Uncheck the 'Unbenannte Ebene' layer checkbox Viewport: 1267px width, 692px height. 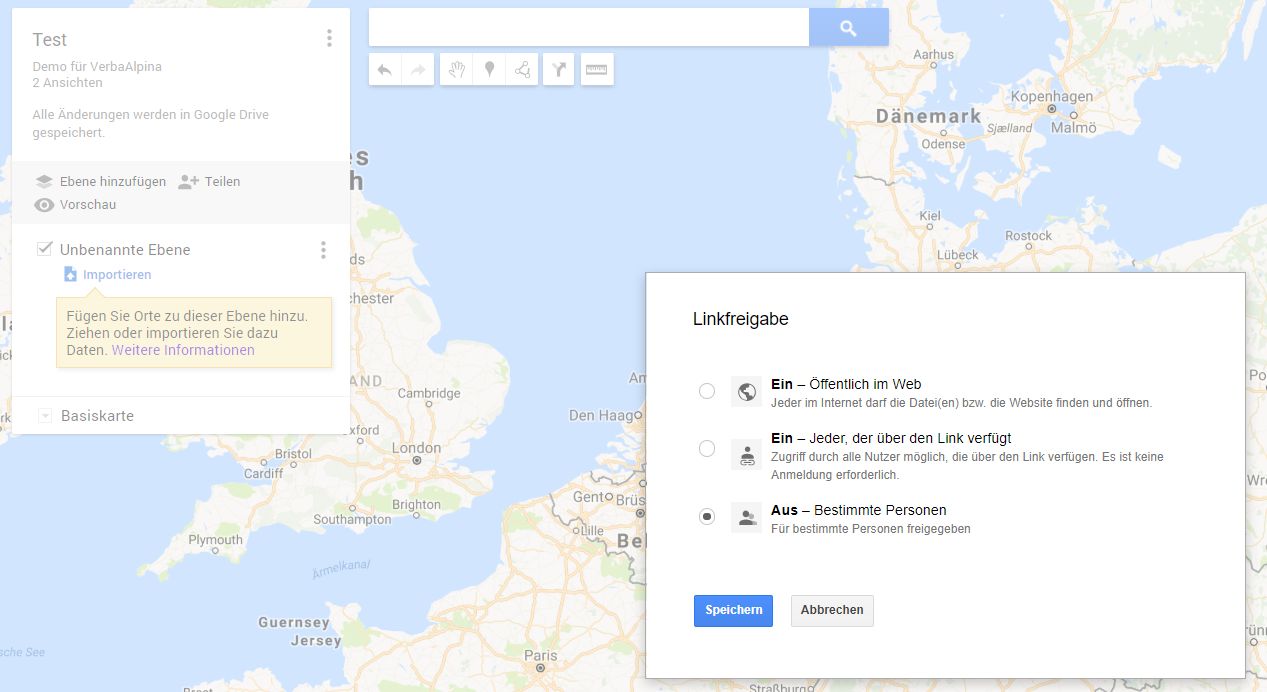(44, 249)
